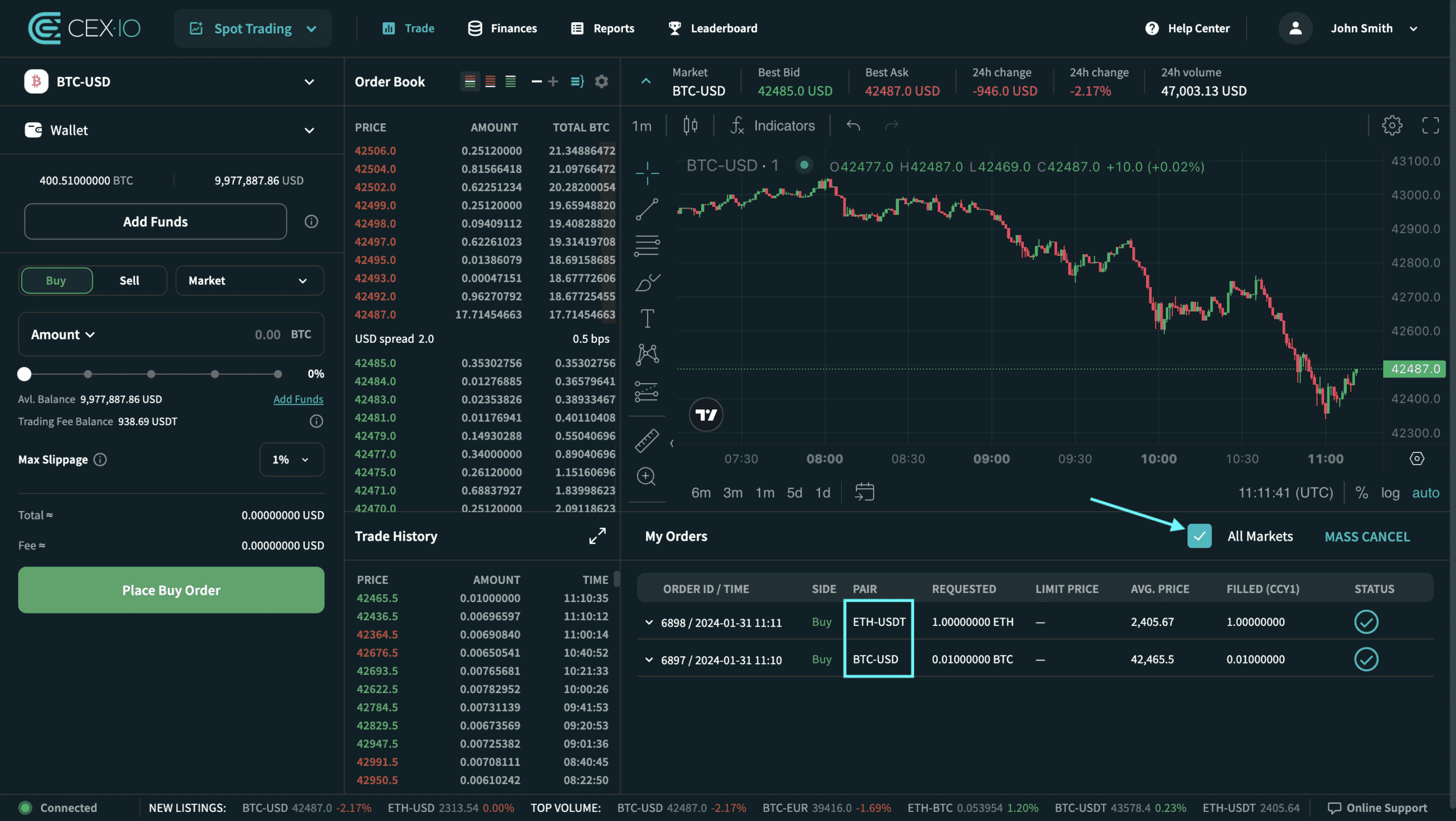Activate the zoom in tool
The image size is (1456, 821).
(x=647, y=476)
